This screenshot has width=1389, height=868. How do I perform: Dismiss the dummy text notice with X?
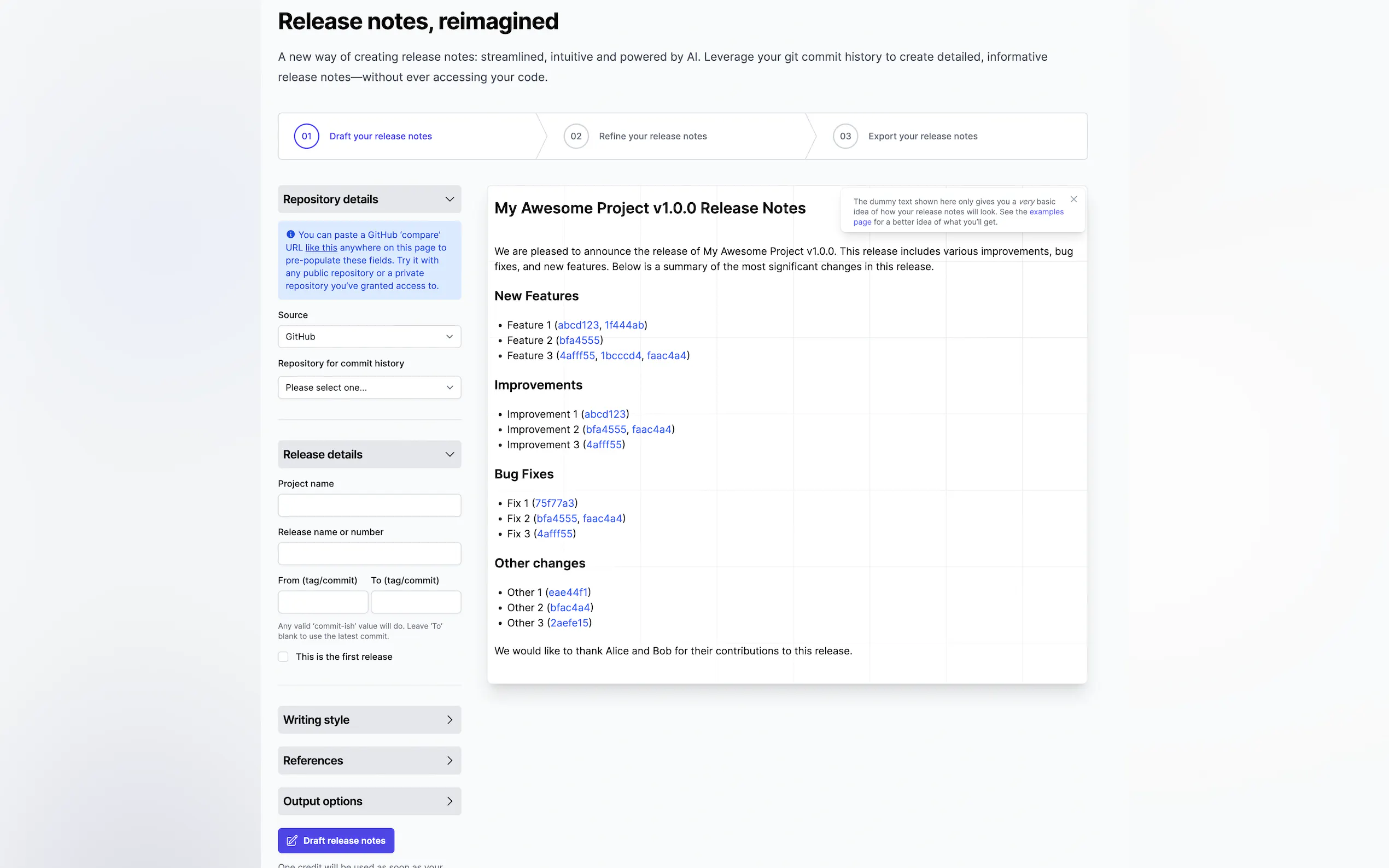(x=1073, y=199)
